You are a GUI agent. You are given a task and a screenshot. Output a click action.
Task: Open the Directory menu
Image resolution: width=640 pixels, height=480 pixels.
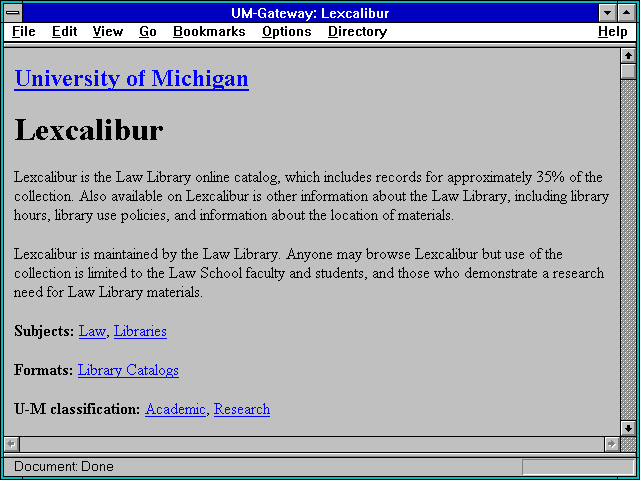358,32
